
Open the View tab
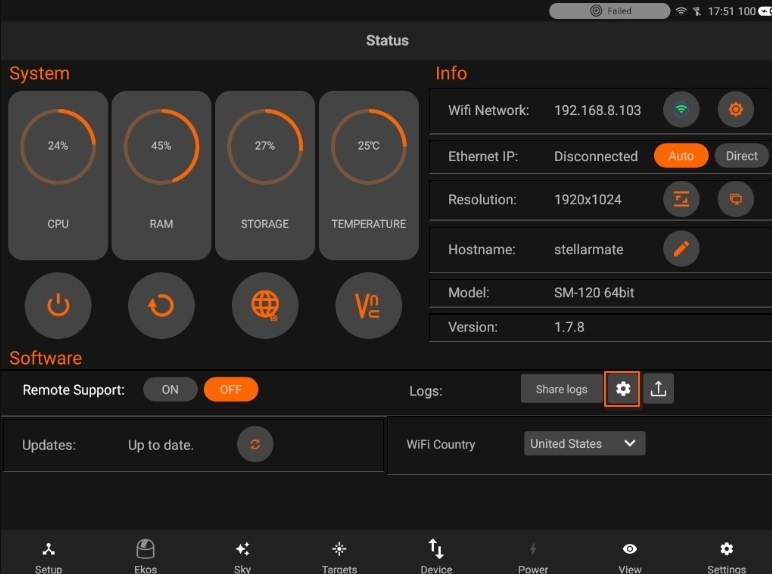click(x=630, y=557)
